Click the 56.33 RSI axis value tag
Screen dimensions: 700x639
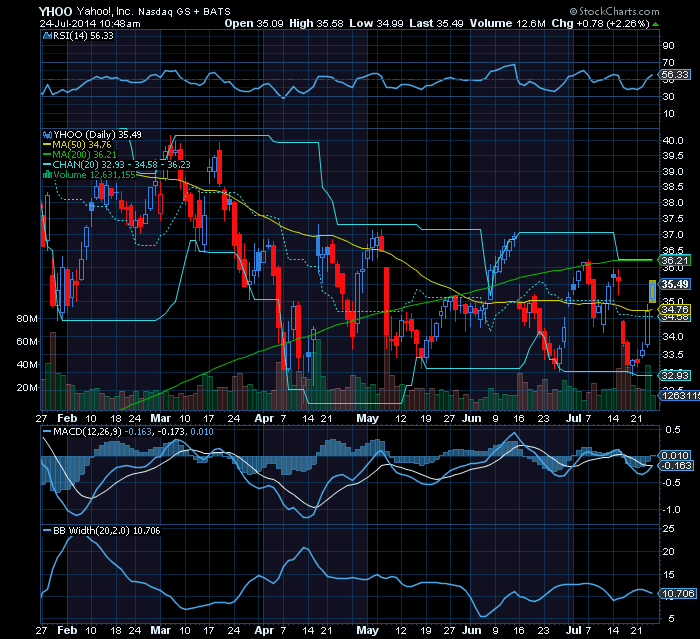(675, 75)
